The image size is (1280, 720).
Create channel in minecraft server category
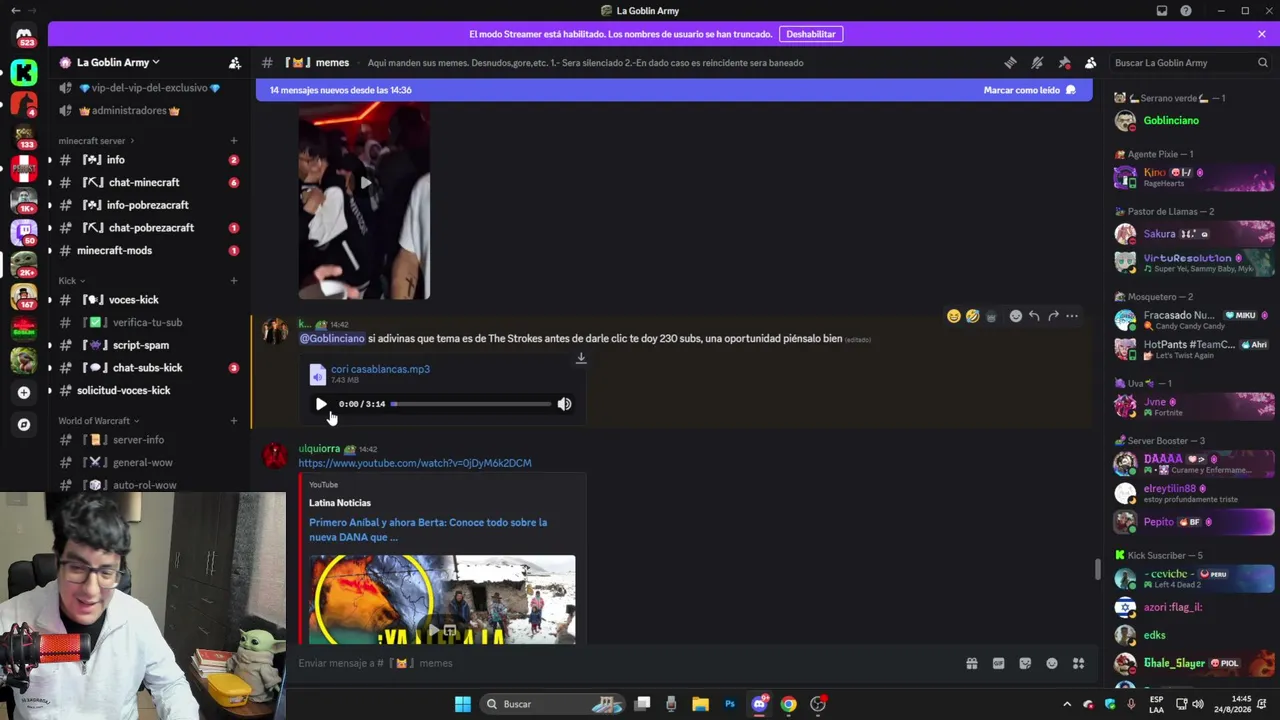click(234, 141)
